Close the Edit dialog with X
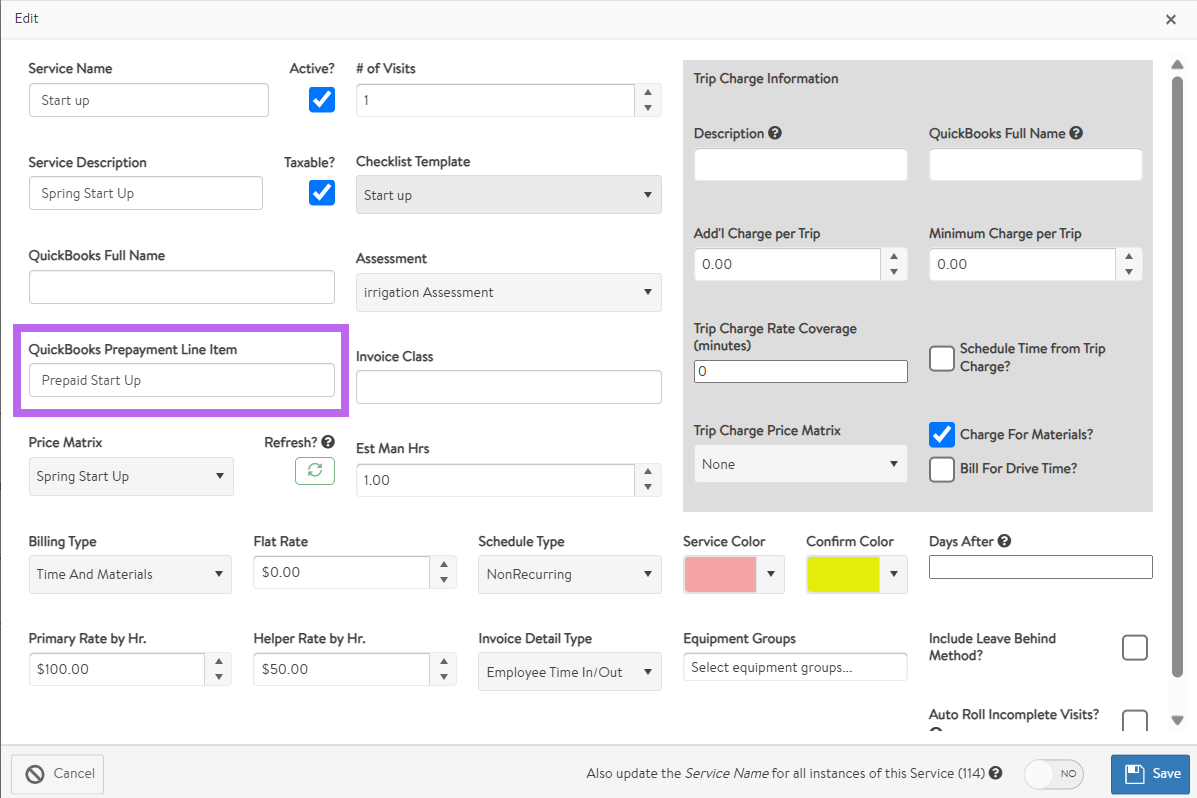The image size is (1197, 798). pyautogui.click(x=1171, y=19)
